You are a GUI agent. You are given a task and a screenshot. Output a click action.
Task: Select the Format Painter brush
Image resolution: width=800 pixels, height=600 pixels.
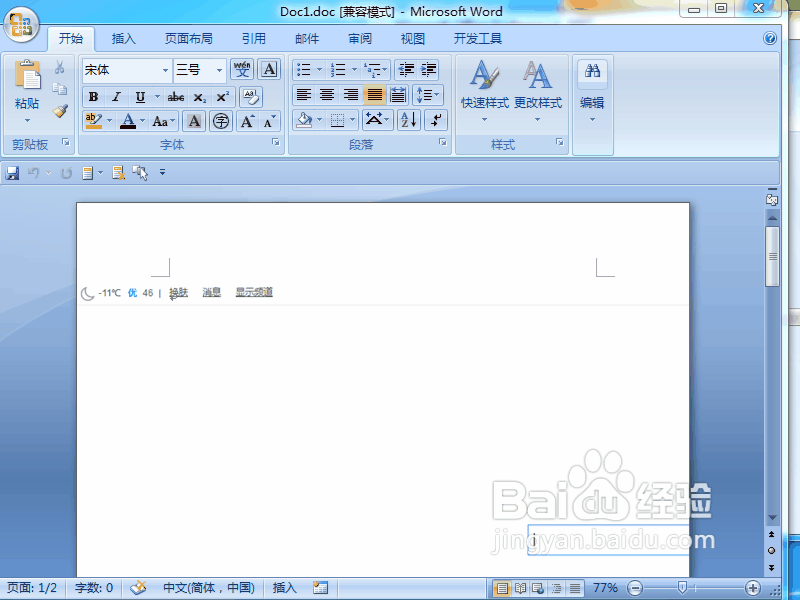pyautogui.click(x=60, y=111)
